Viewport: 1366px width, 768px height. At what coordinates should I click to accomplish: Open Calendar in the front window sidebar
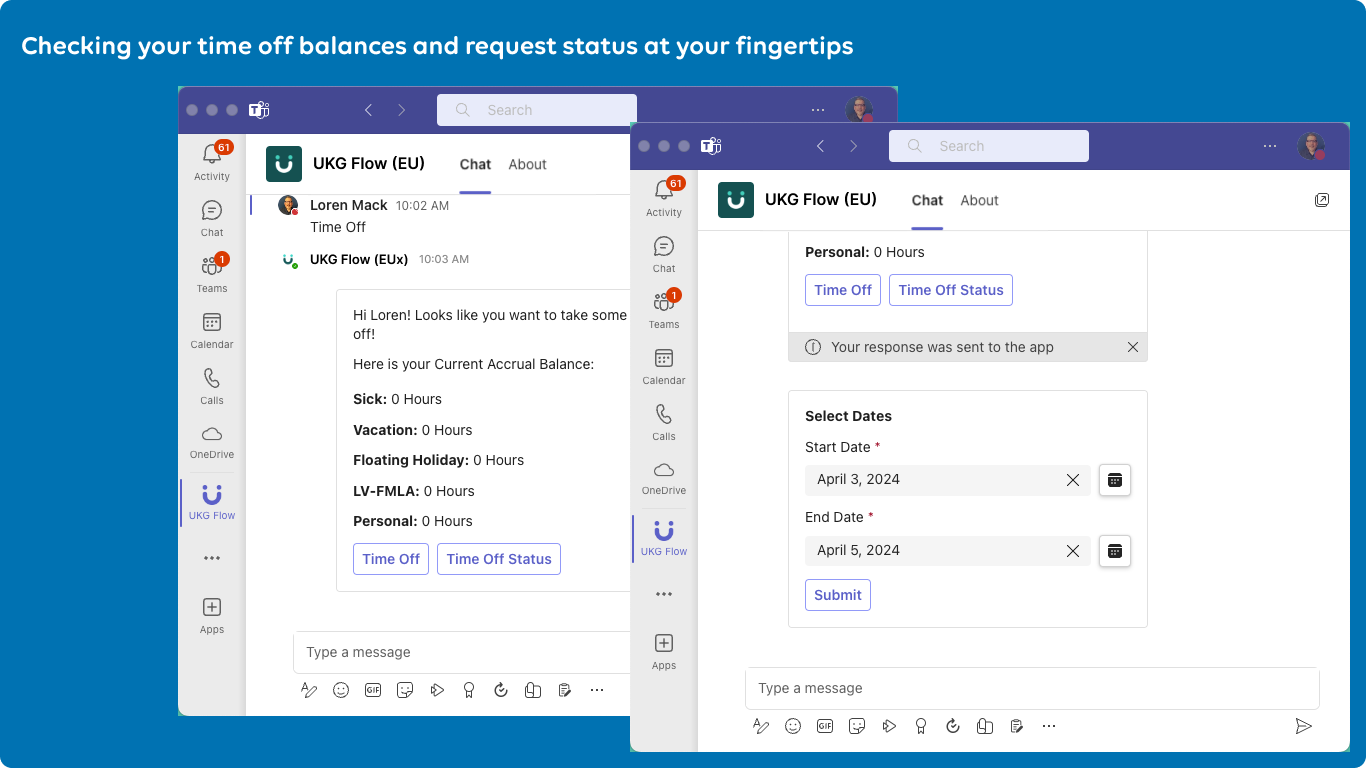[664, 366]
